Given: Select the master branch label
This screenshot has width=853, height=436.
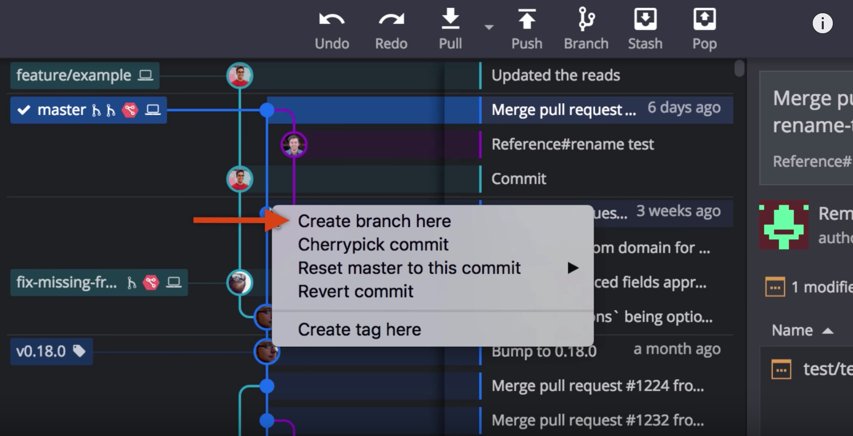Looking at the screenshot, I should (88, 110).
